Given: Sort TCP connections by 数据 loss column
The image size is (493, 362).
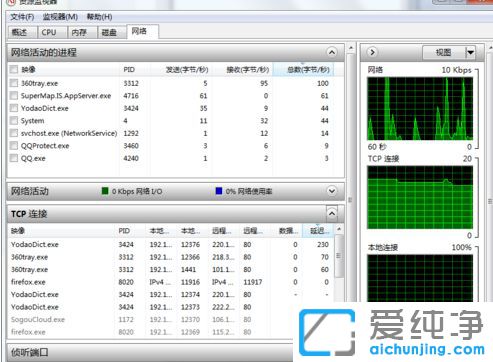Looking at the screenshot, I should (287, 231).
